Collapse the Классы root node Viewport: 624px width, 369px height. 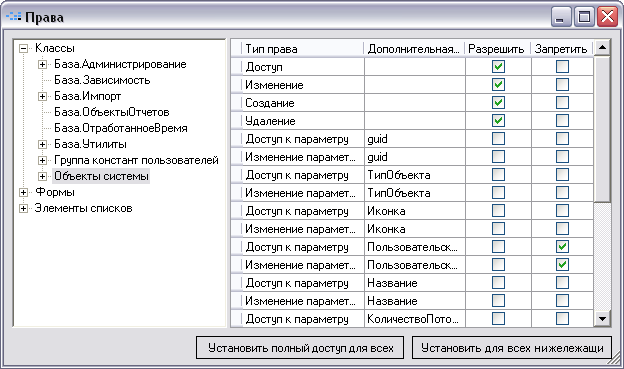[x=23, y=49]
